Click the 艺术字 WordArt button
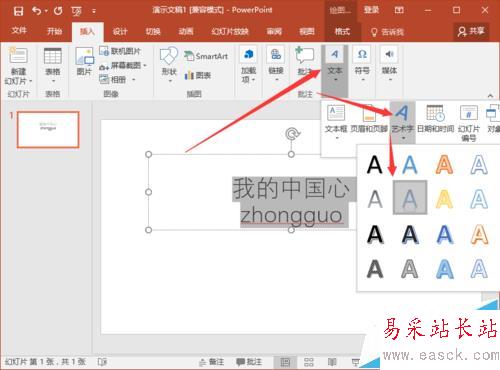Viewport: 500px width, 370px height. pos(403,122)
